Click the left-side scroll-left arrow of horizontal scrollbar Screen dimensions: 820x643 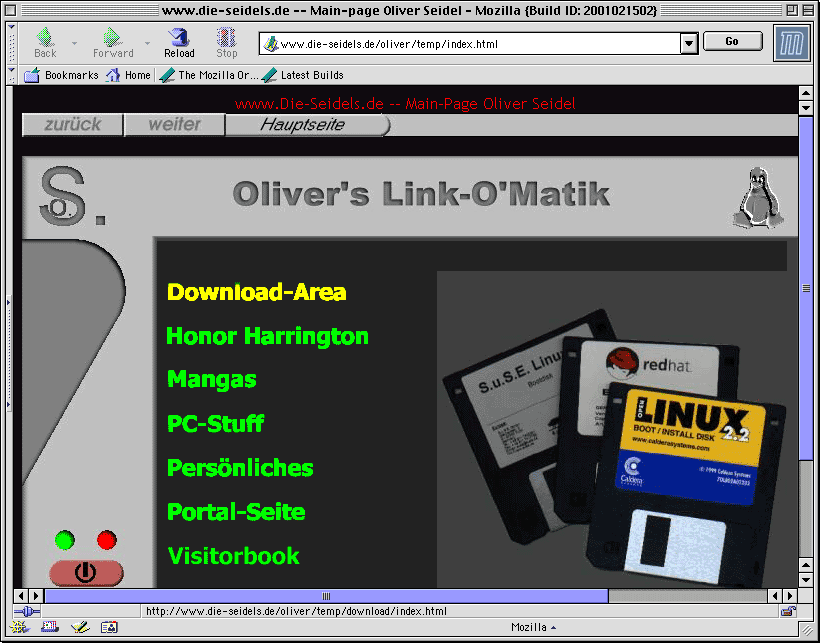21,596
